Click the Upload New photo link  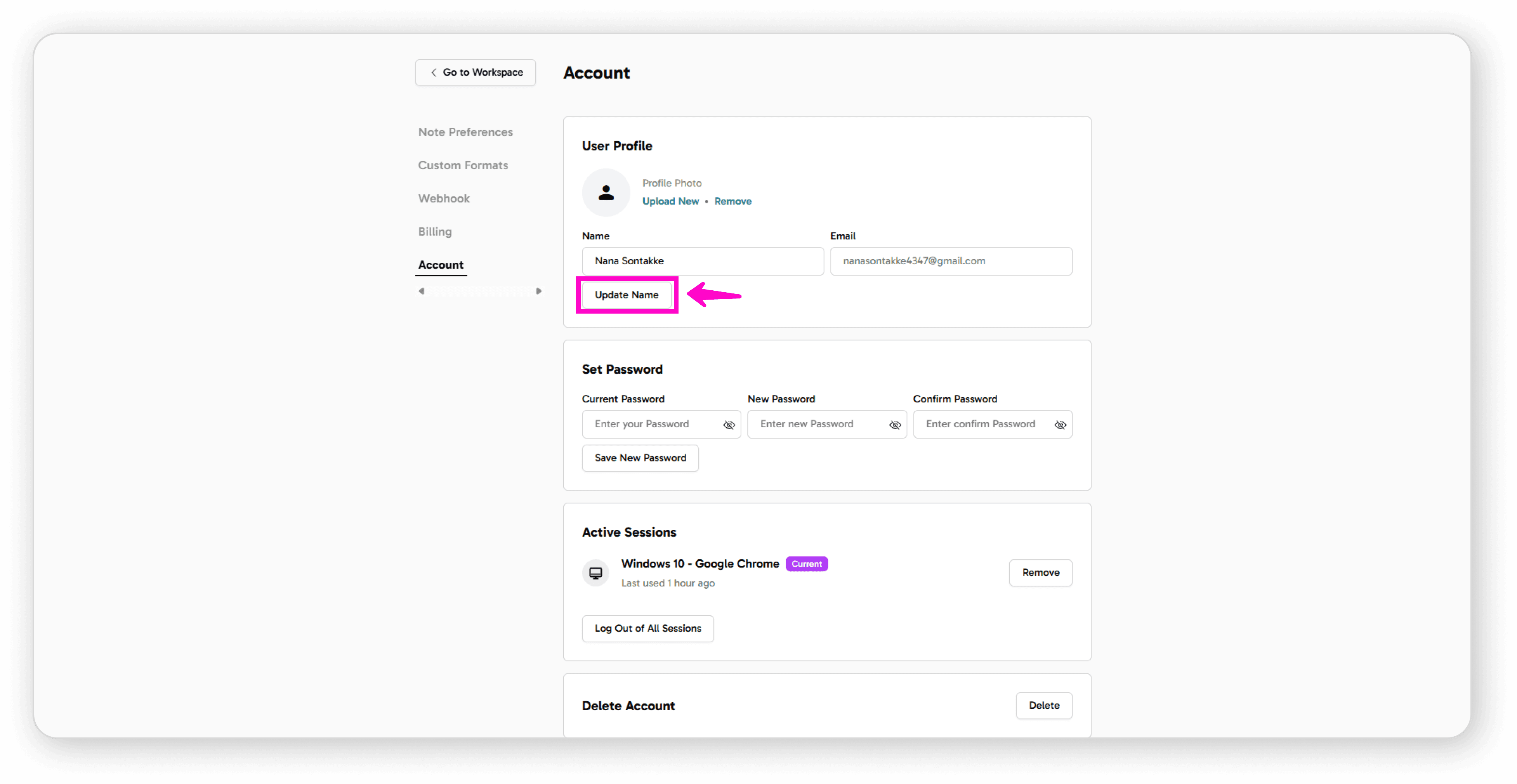click(x=670, y=201)
